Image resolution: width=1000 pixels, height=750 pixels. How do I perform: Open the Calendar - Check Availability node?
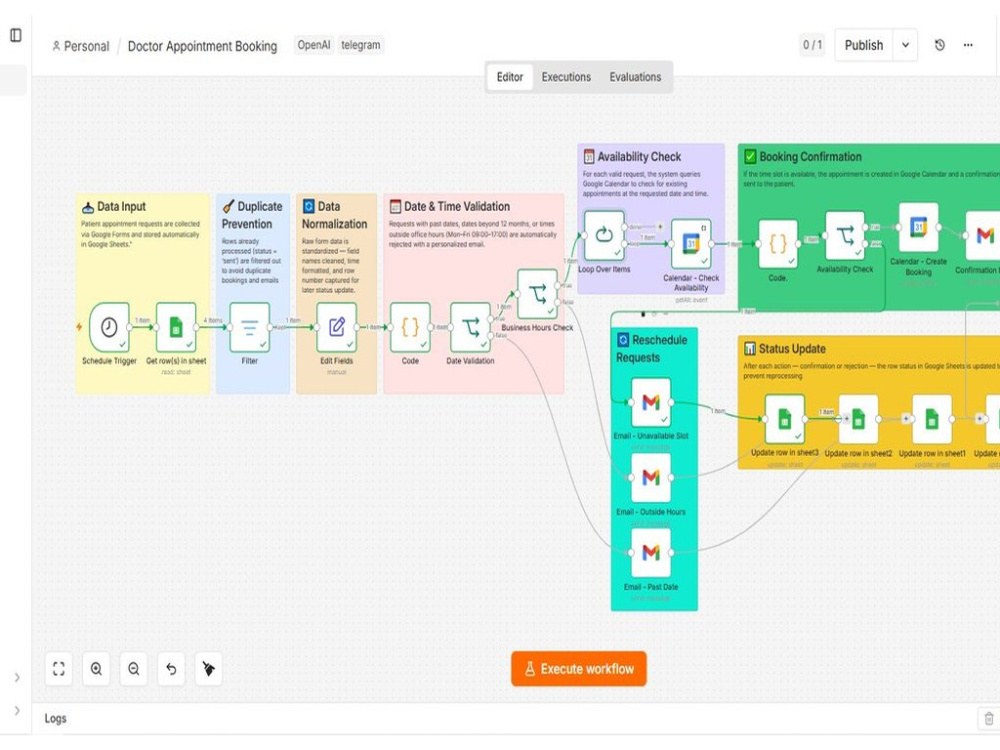click(691, 244)
